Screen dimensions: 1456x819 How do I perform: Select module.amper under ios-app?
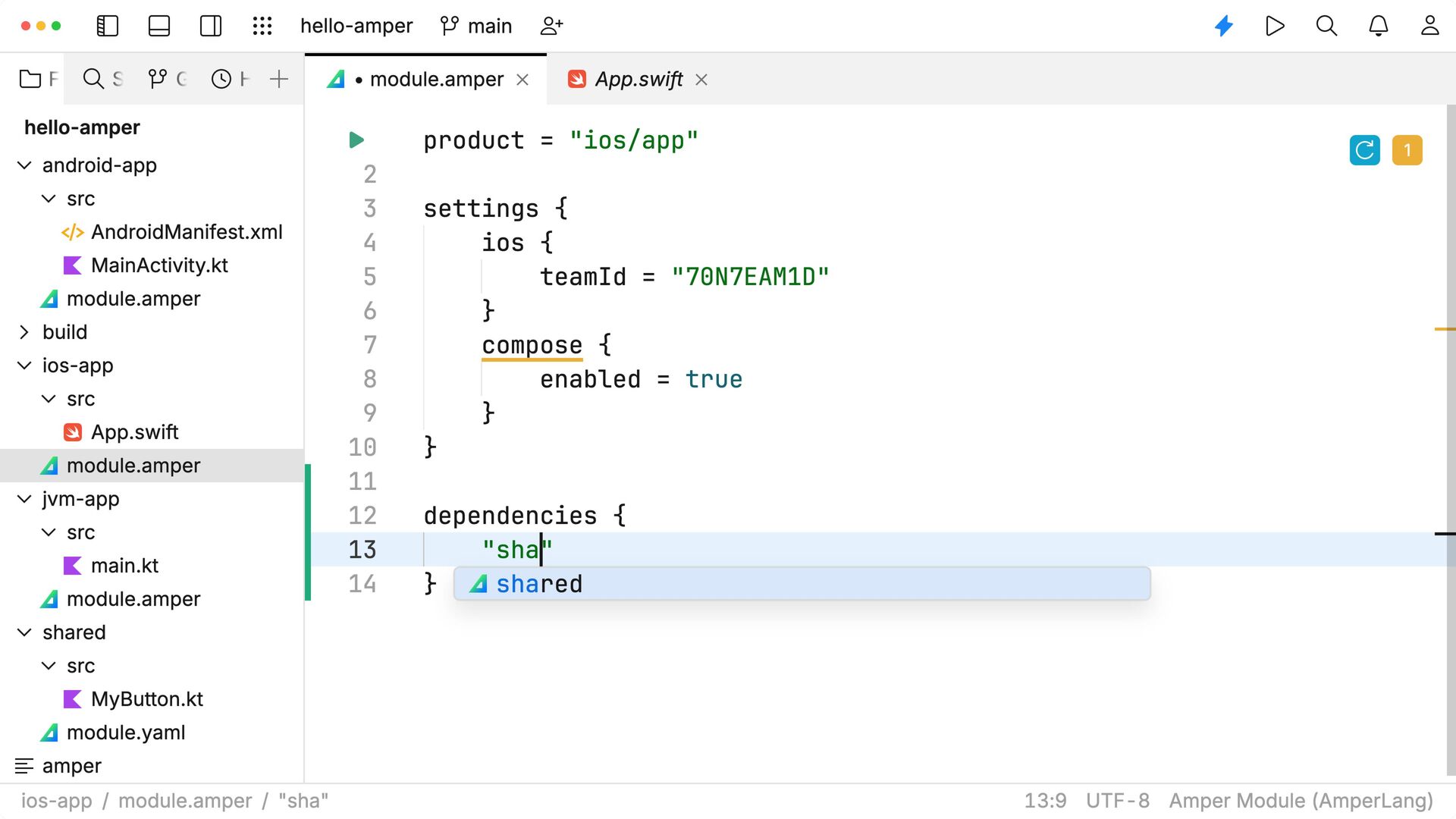coord(152,466)
